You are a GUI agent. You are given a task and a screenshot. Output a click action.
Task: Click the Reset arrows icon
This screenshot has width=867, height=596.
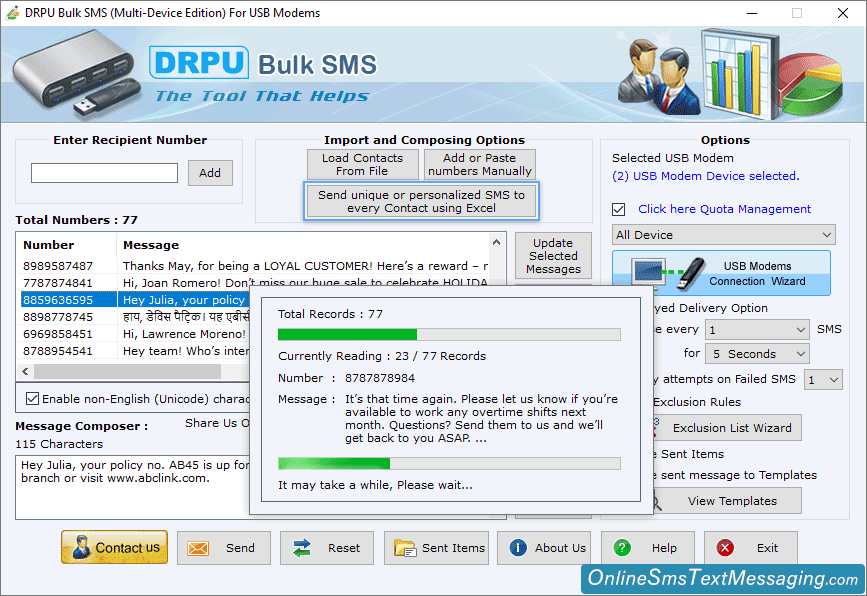pos(302,548)
